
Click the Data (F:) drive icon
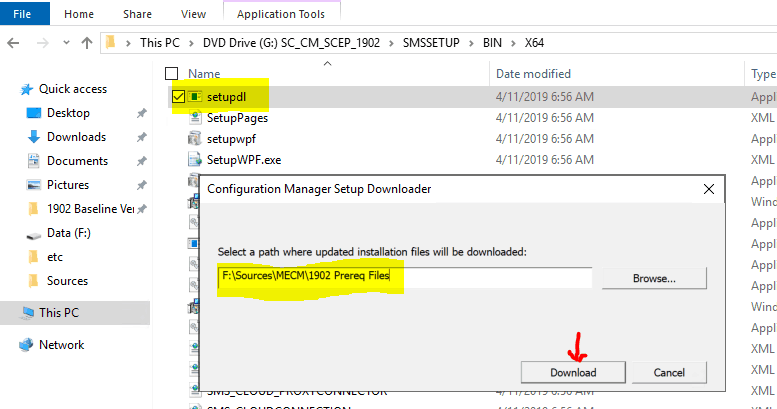pyautogui.click(x=34, y=235)
